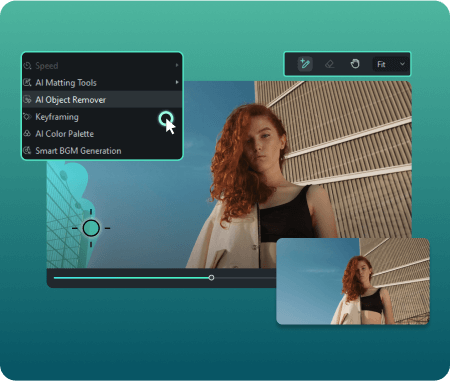Select the eraser tool
The height and width of the screenshot is (381, 450).
(329, 64)
